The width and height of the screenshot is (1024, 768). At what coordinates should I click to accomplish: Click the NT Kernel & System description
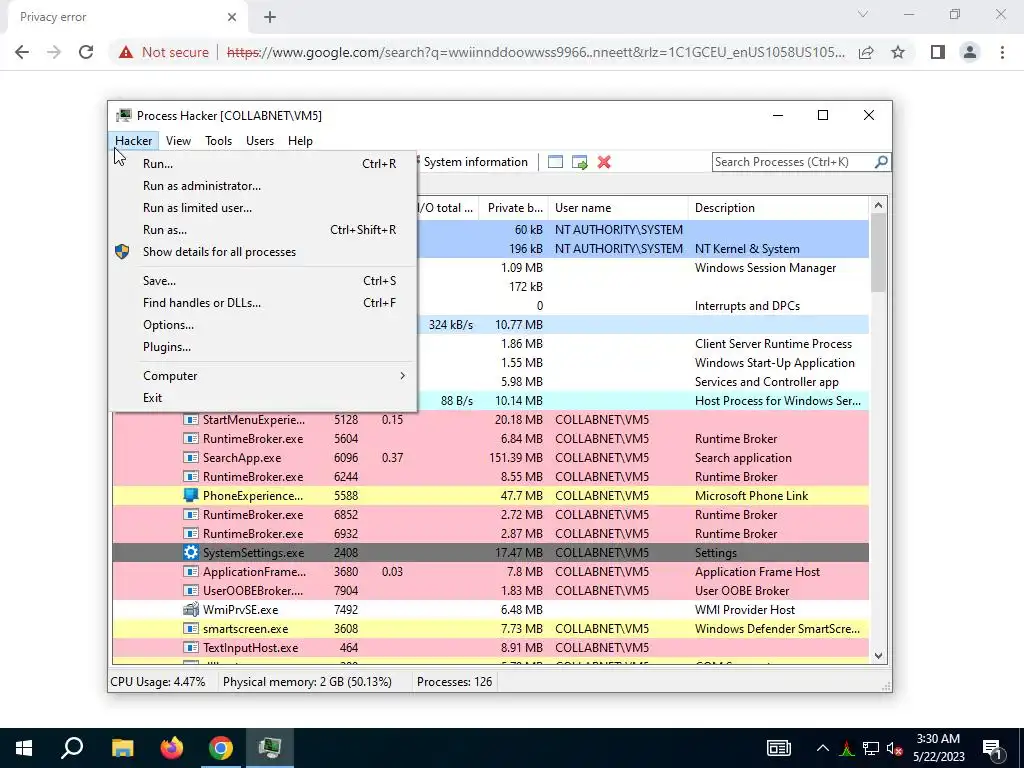point(746,249)
